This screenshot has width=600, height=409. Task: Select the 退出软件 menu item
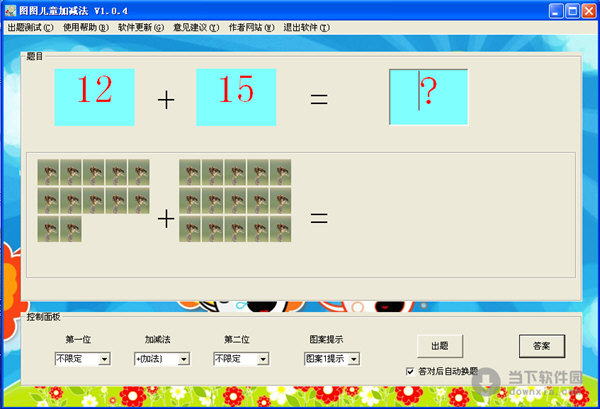point(307,27)
